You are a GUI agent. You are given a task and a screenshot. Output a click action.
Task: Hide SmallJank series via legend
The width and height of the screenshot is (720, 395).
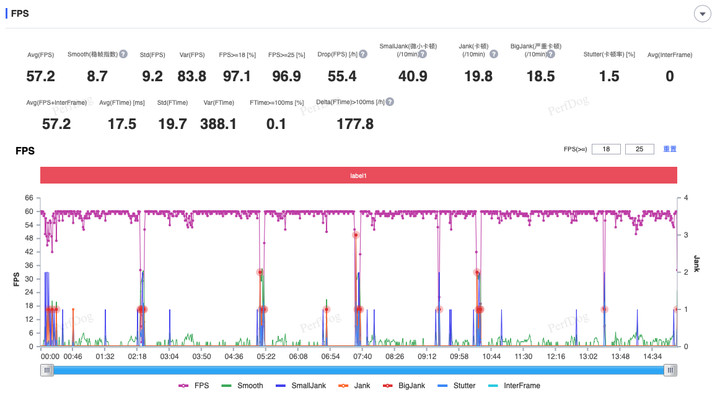pos(301,385)
